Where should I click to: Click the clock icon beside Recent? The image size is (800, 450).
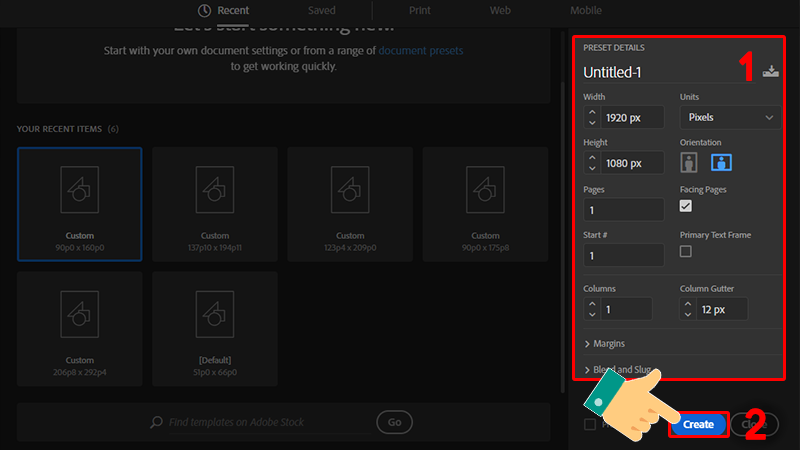pyautogui.click(x=204, y=10)
